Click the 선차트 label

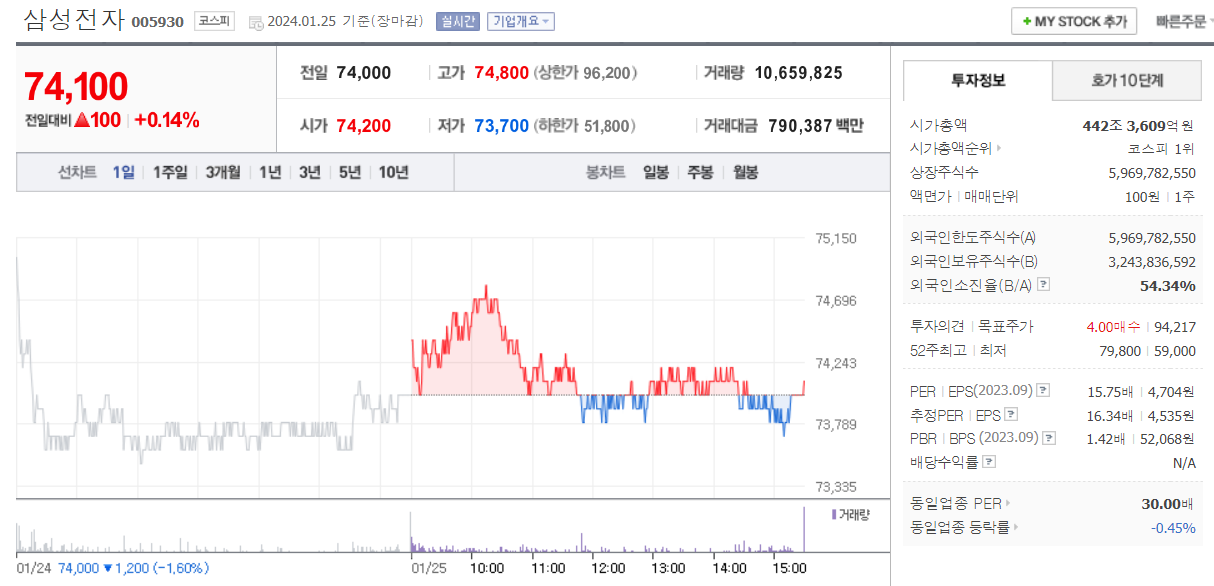click(77, 172)
